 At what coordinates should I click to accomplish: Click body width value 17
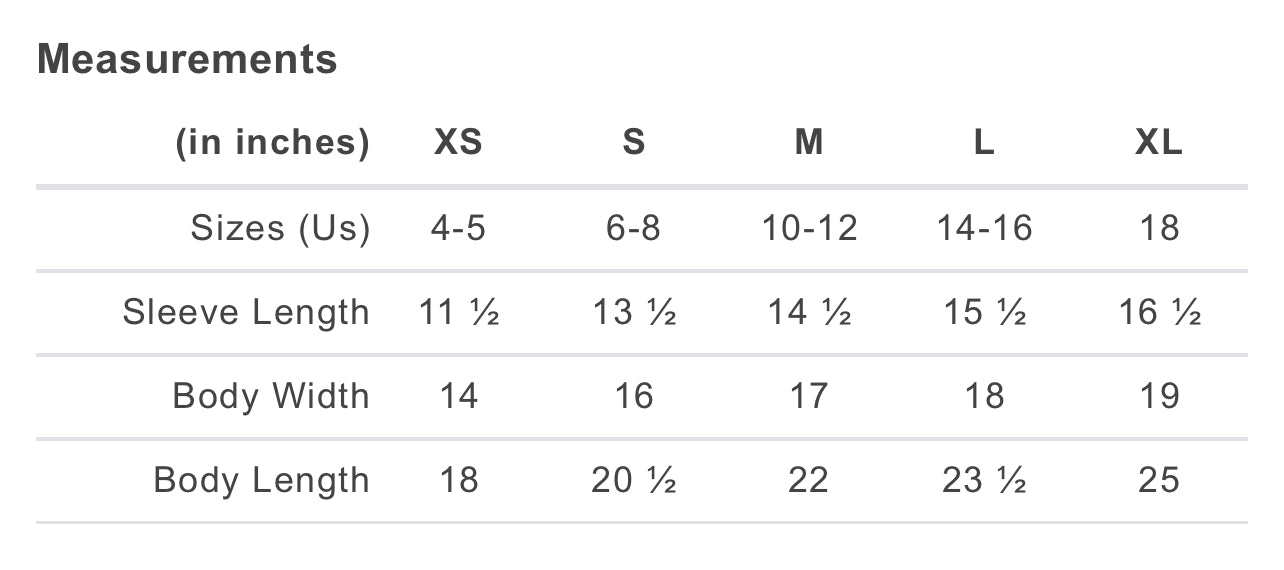[x=809, y=396]
